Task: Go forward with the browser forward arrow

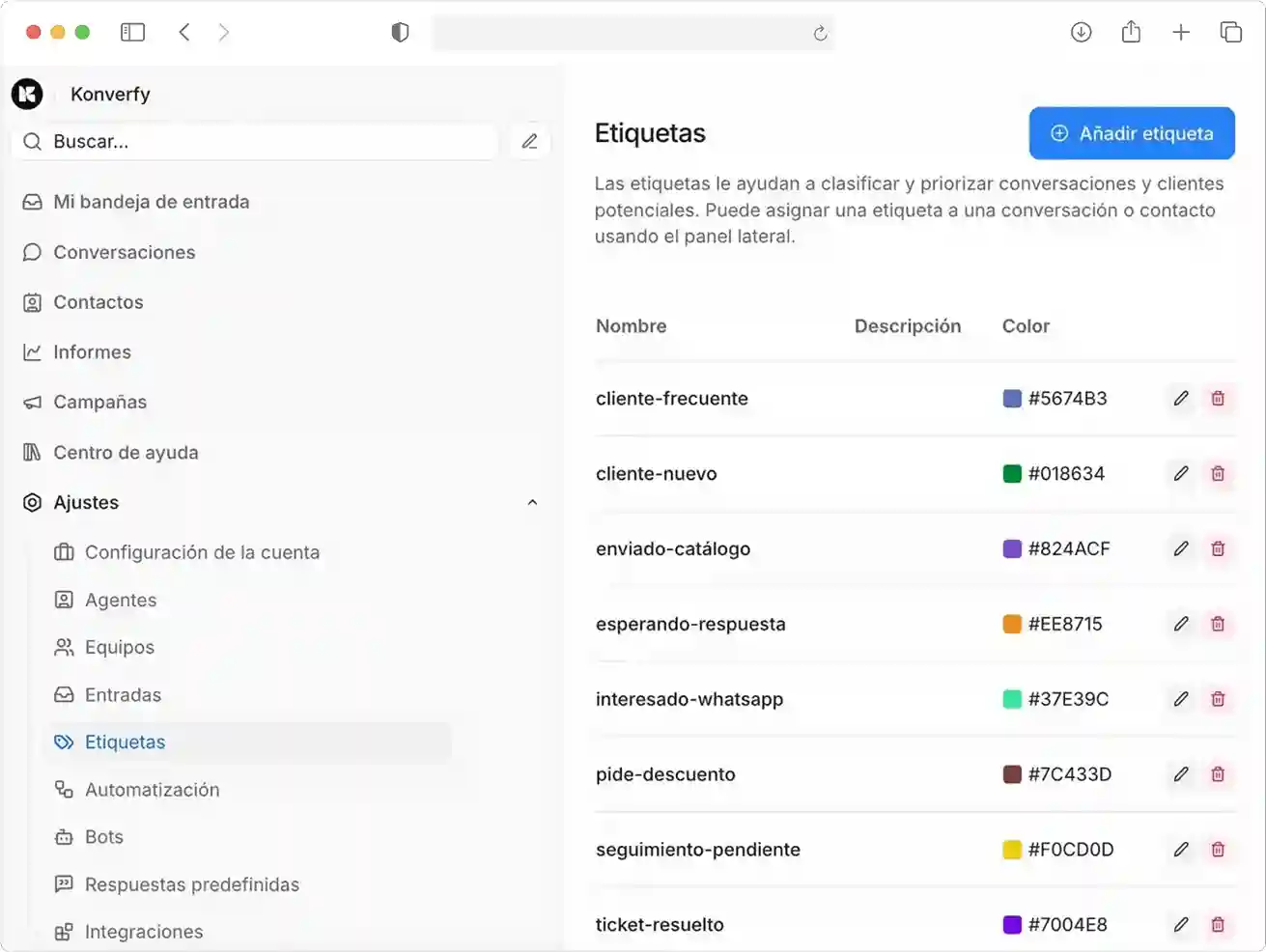Action: 224,32
